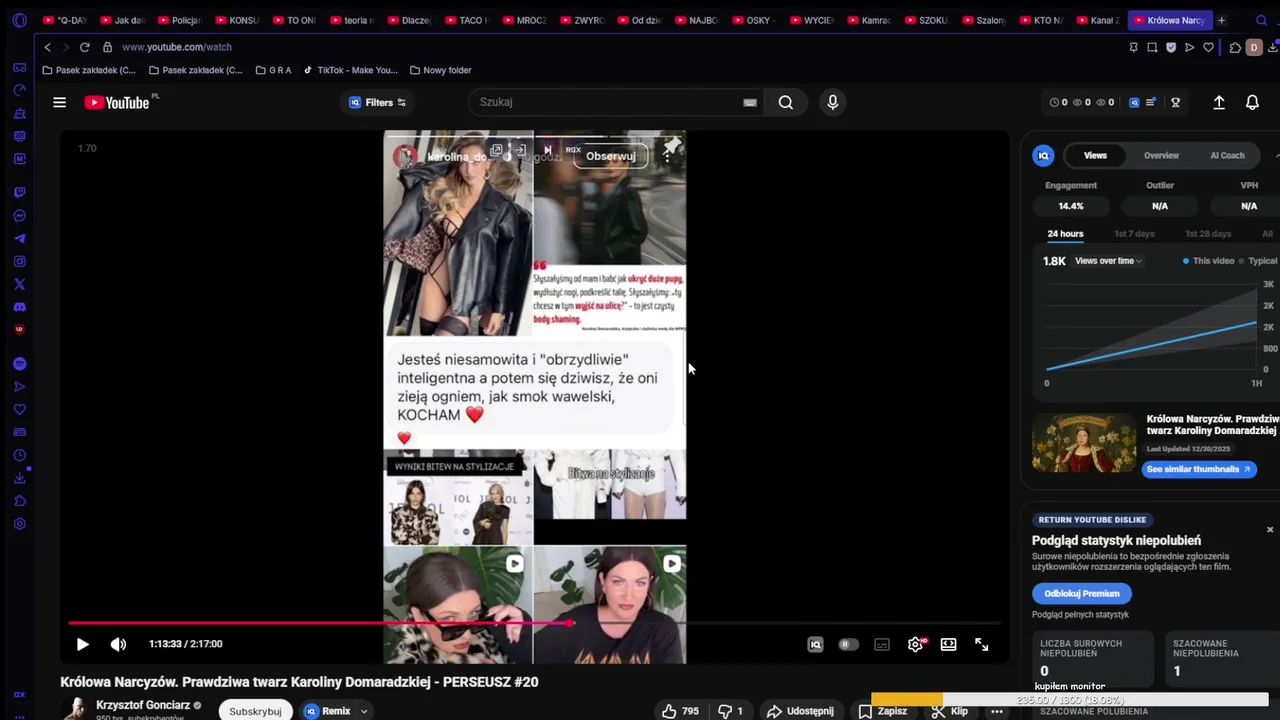Go to the YouTube home logo
The width and height of the screenshot is (1280, 720).
pos(117,102)
